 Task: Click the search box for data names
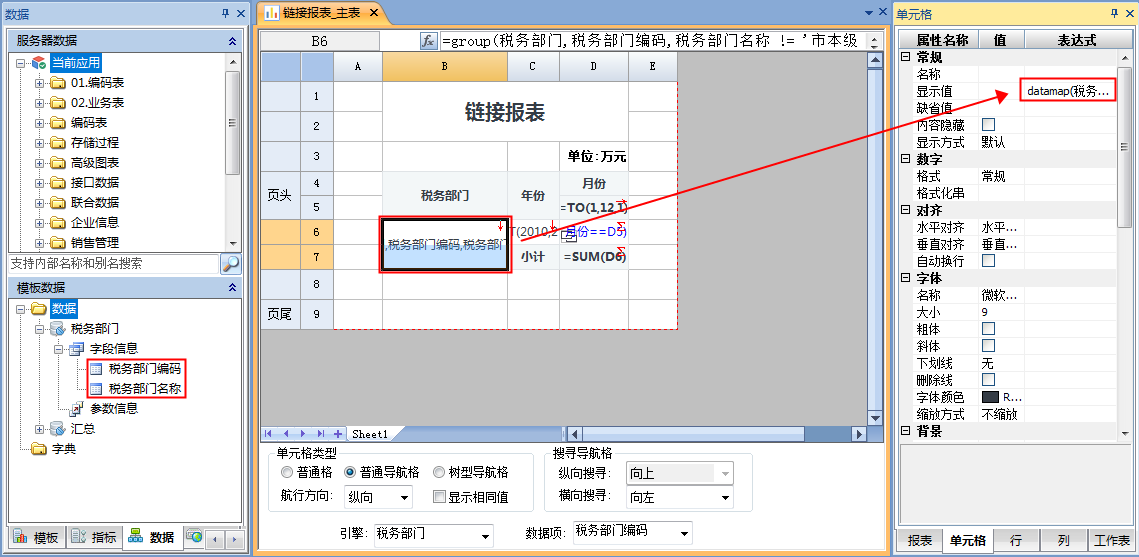click(113, 264)
